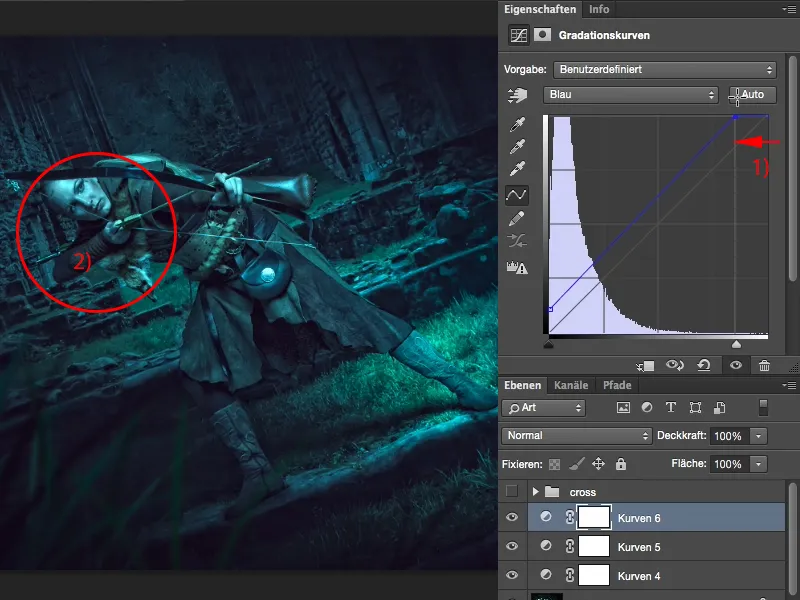Lock position move icon
The width and height of the screenshot is (800, 600).
(598, 464)
